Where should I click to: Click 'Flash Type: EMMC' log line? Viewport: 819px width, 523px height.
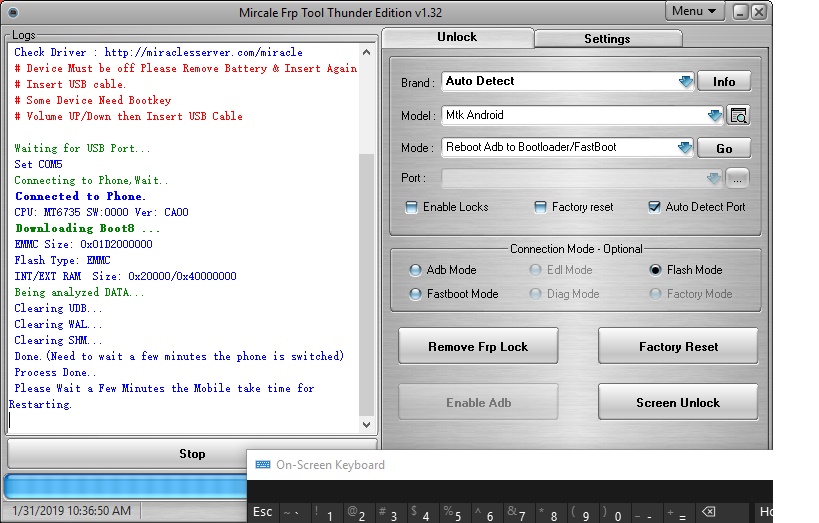pos(62,260)
